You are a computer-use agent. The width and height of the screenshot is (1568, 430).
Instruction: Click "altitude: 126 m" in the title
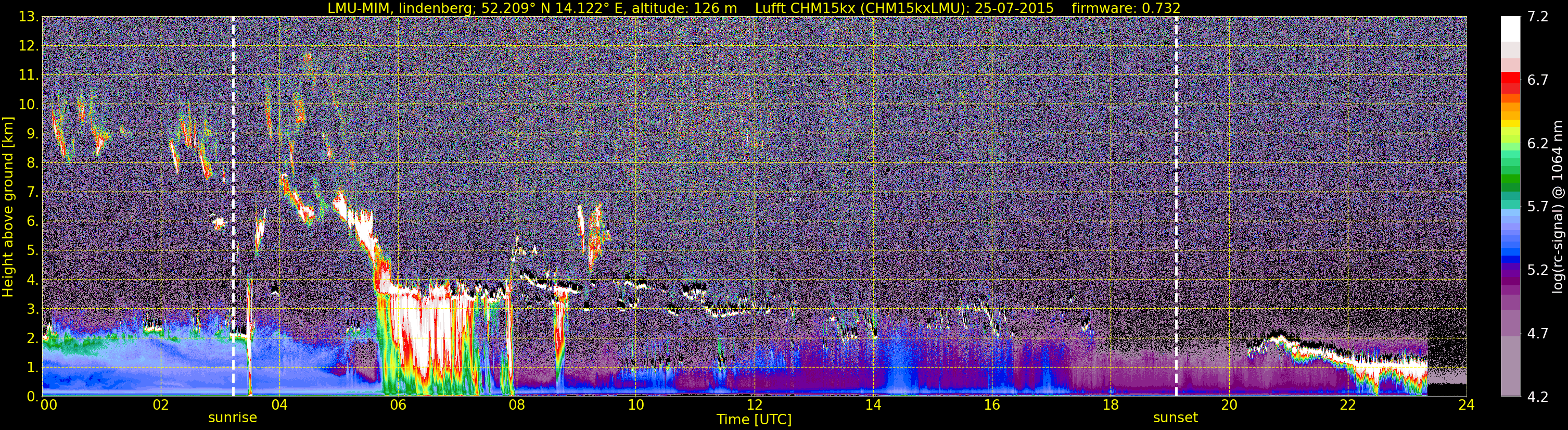click(x=685, y=8)
